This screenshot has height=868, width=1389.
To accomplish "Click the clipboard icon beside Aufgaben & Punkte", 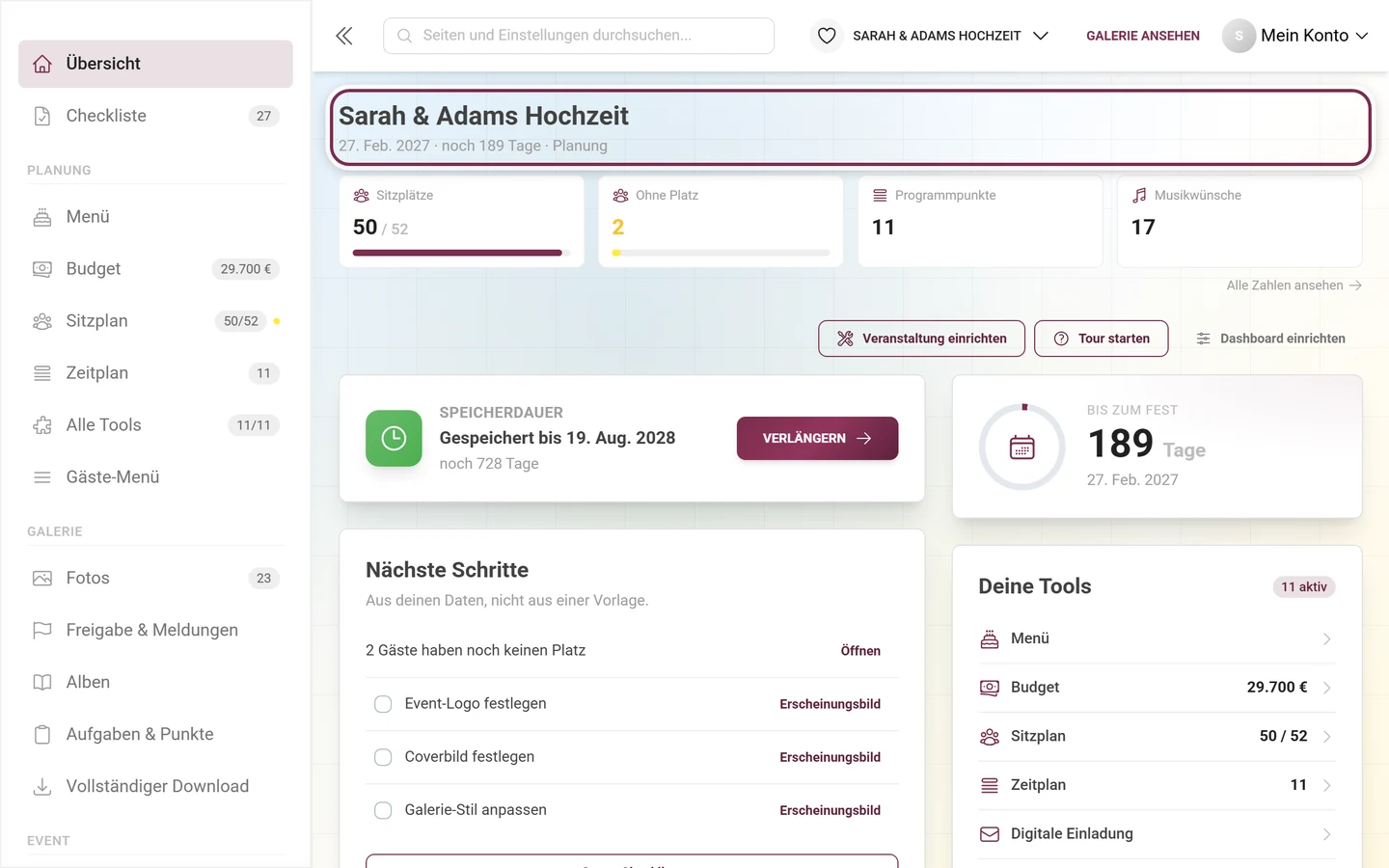I will (42, 735).
